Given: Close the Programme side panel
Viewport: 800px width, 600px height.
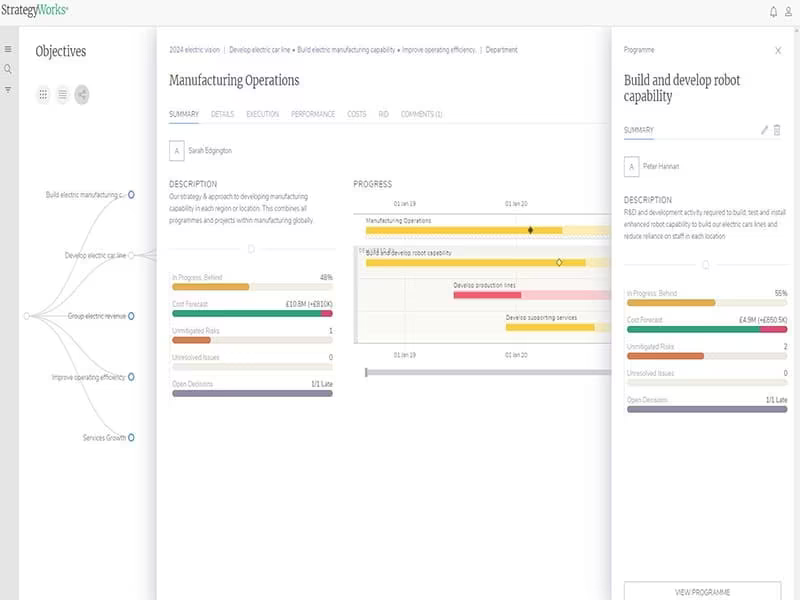Looking at the screenshot, I should 778,50.
